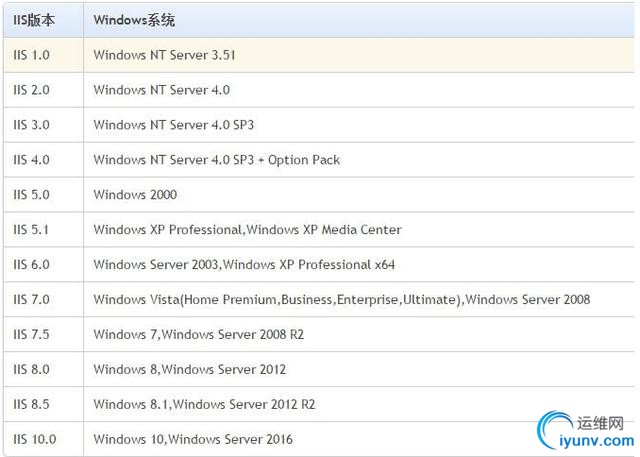This screenshot has width=640, height=457.
Task: Click the IIS 8.0 version cell
Action: [31, 370]
